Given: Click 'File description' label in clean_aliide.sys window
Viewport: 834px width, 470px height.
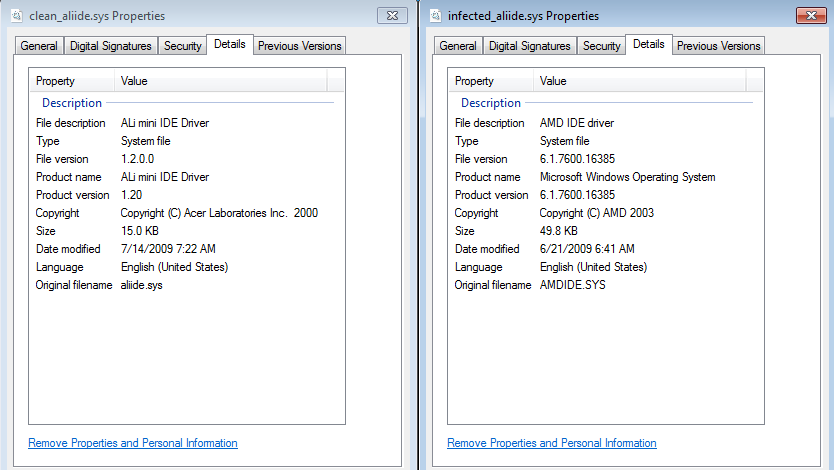Looking at the screenshot, I should tap(71, 123).
